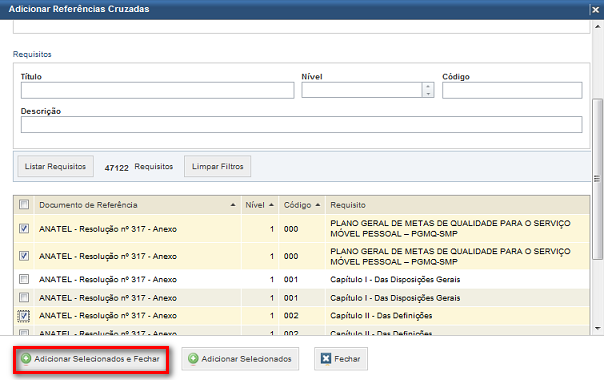Image resolution: width=604 pixels, height=380 pixels.
Task: Uncheck second code 000 row checkbox
Action: 24,256
